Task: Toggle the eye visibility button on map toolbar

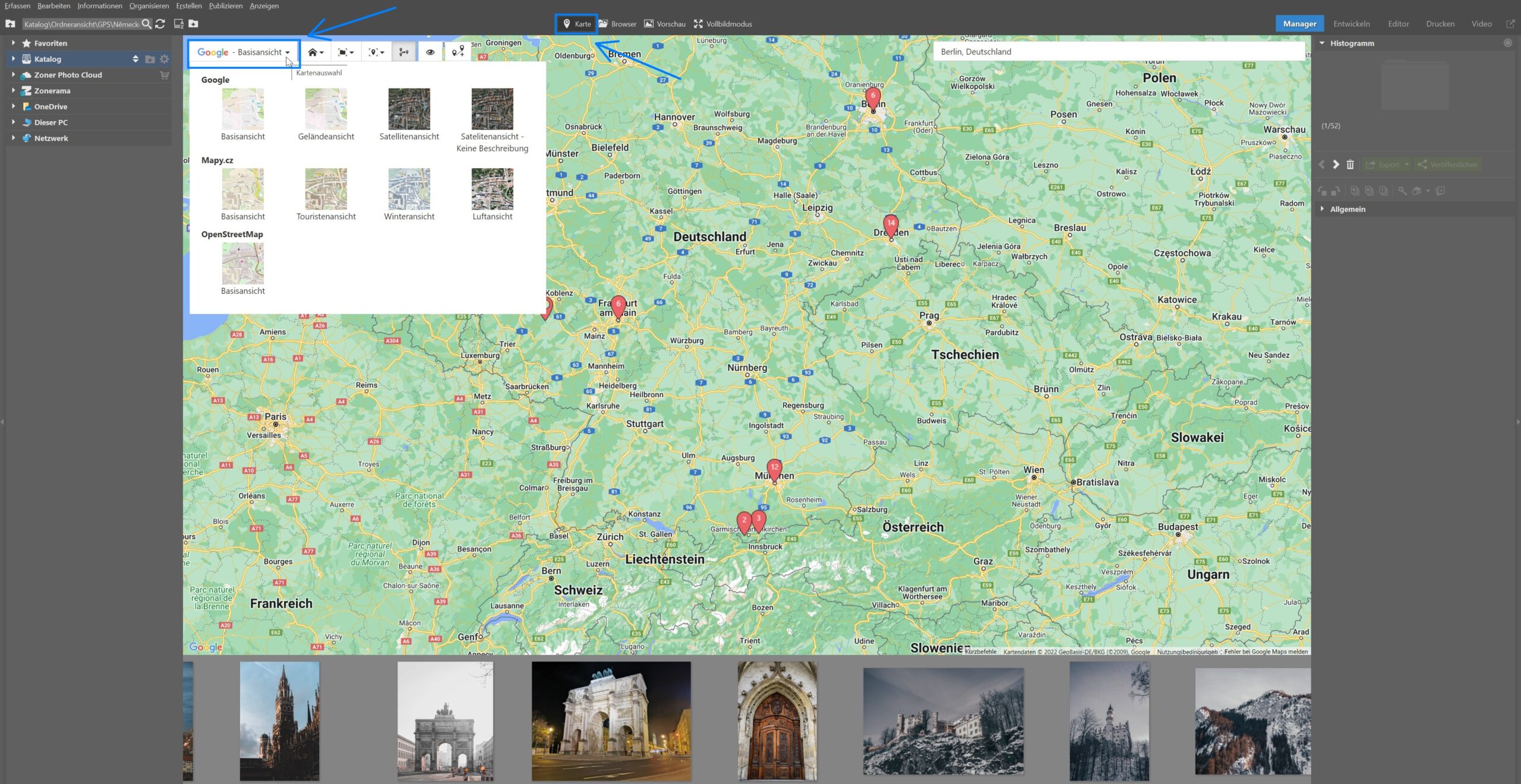Action: pos(430,52)
